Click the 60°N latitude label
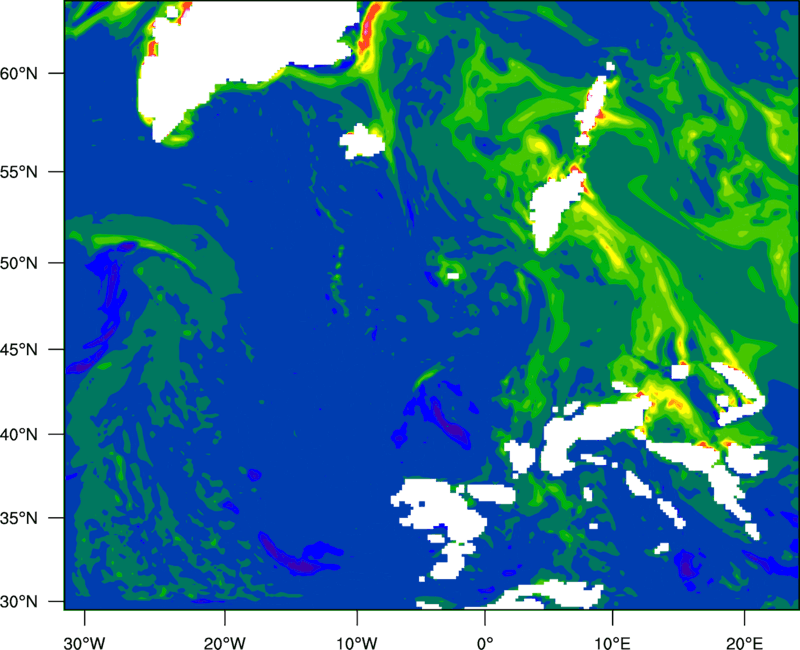 point(19,73)
